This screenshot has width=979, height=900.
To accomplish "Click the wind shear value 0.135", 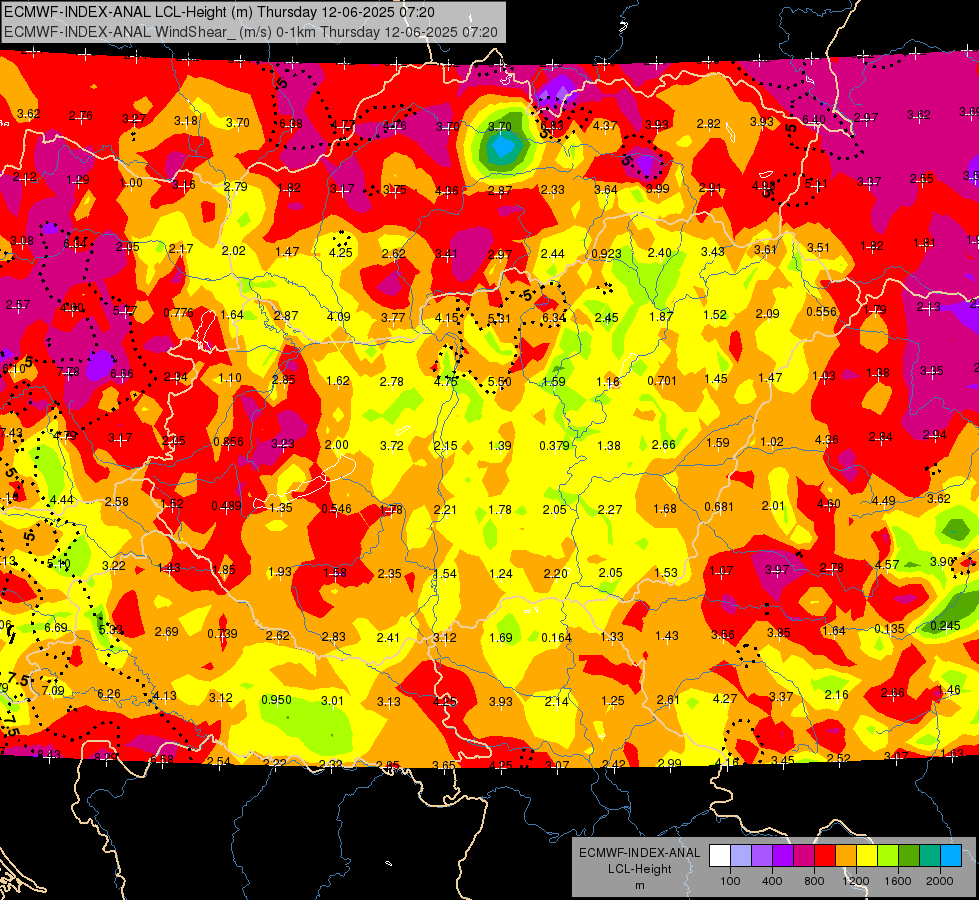I will point(889,628).
